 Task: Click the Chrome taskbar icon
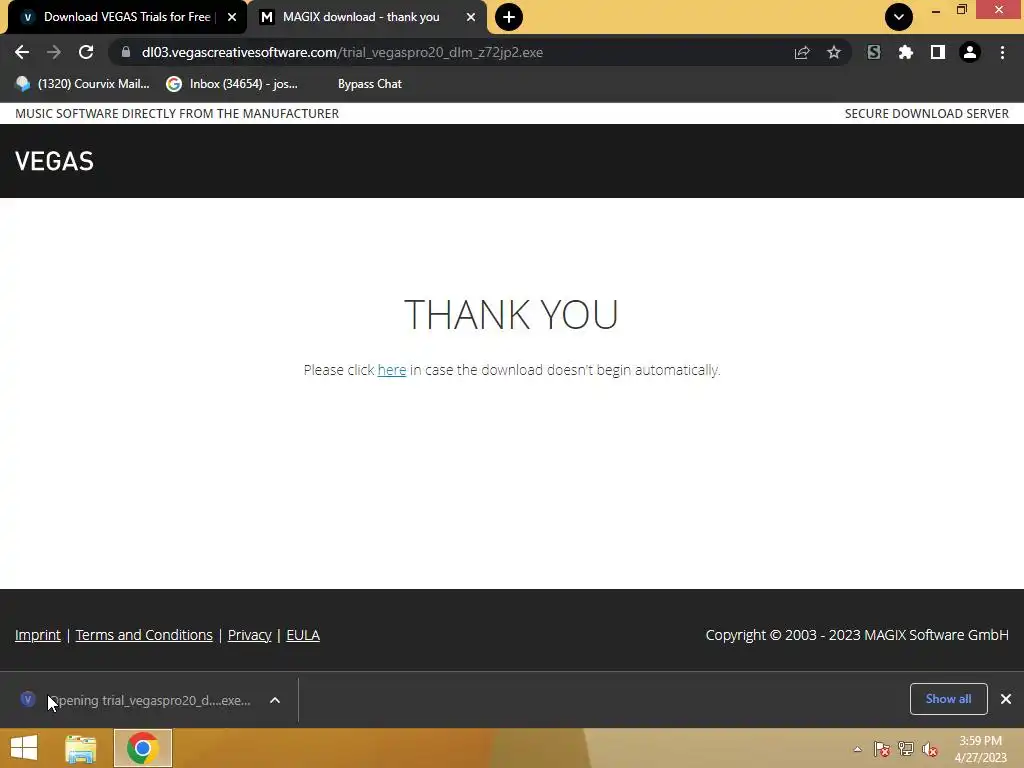tap(143, 748)
